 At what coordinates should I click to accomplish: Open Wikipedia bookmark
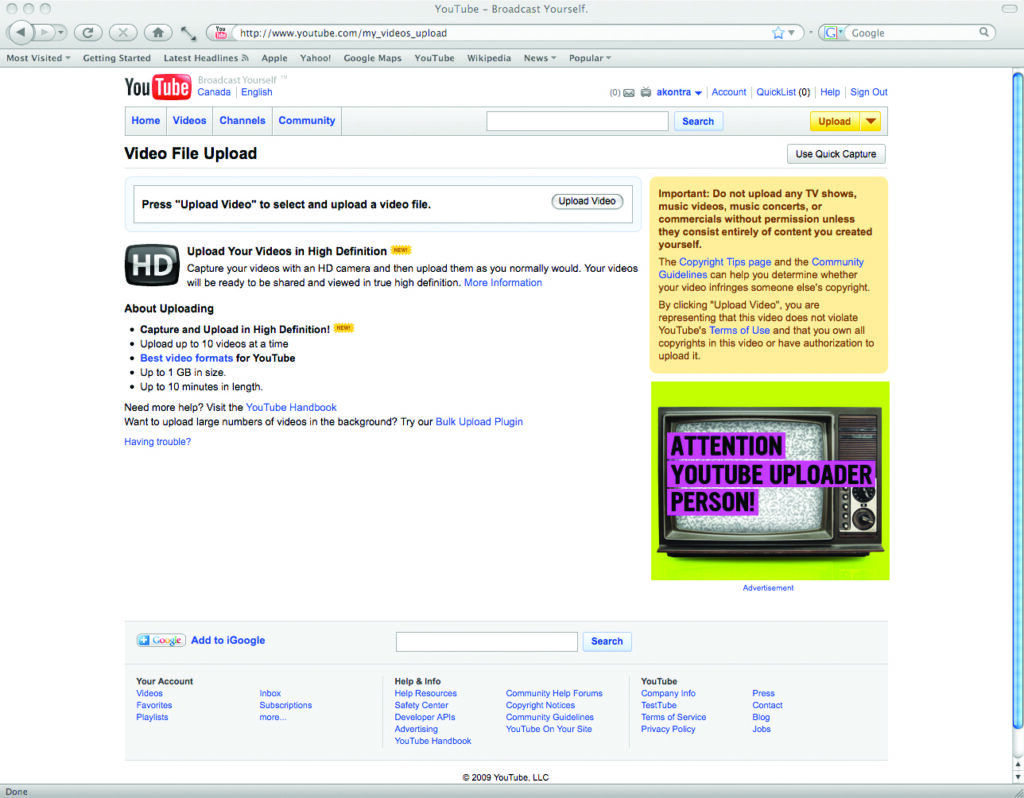pyautogui.click(x=489, y=58)
